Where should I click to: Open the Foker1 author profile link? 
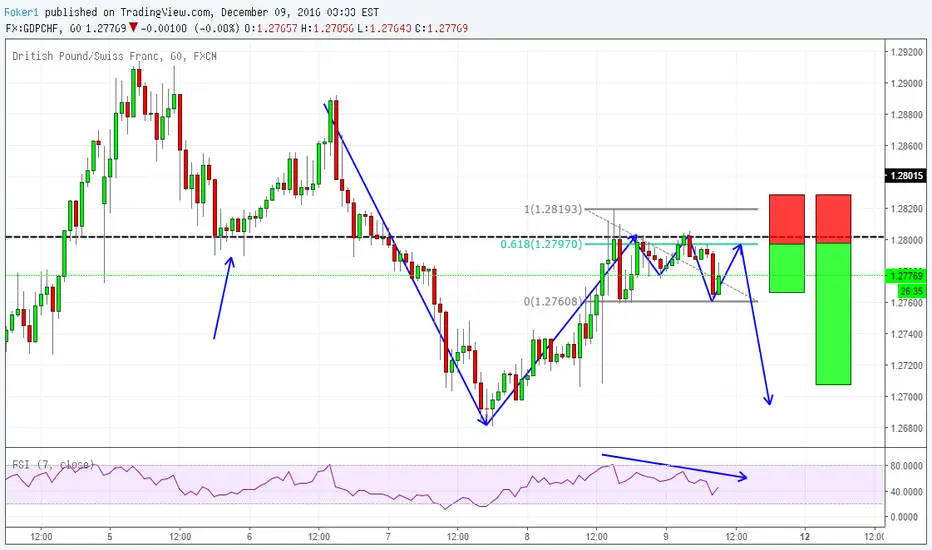(21, 12)
